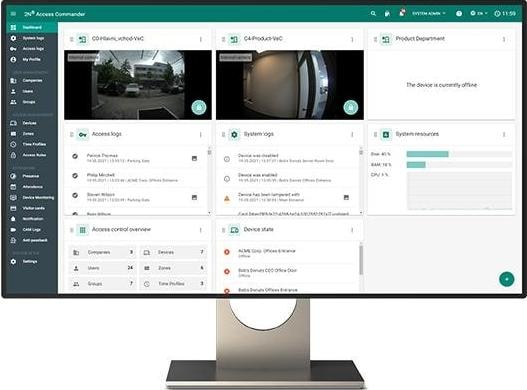The height and width of the screenshot is (390, 527).
Task: Click Companies tile in Access control overview
Action: [x=103, y=252]
